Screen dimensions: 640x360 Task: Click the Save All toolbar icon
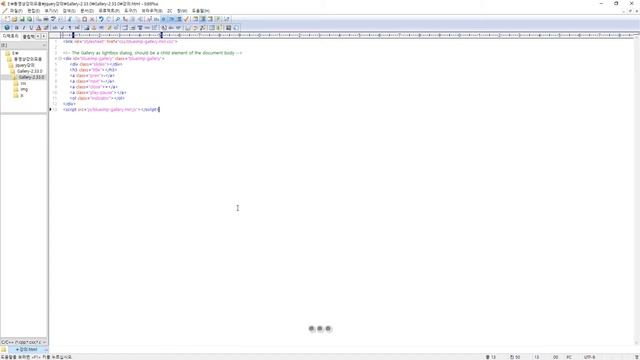[29, 19]
